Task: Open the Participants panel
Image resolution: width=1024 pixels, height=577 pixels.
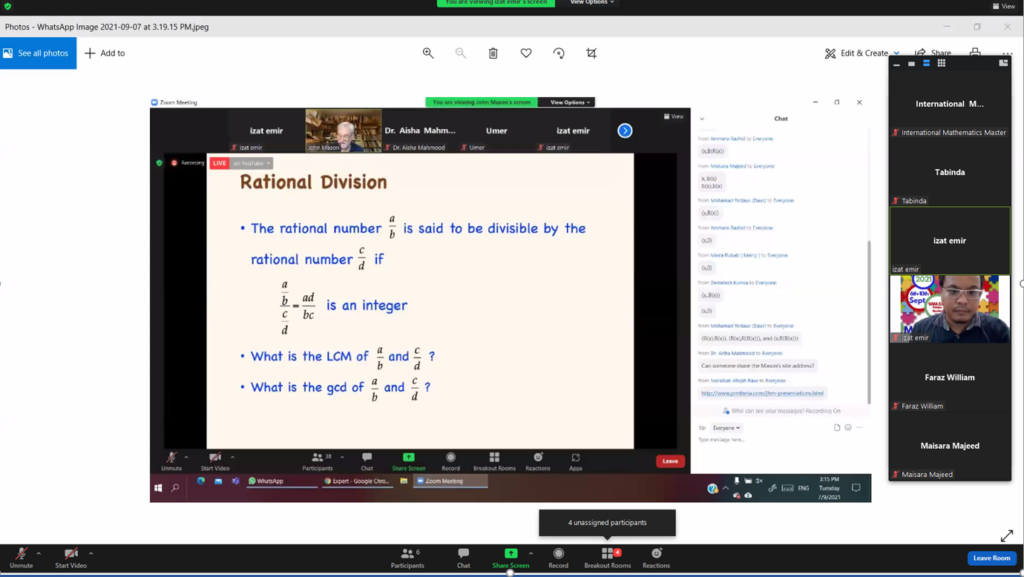Action: tap(408, 557)
